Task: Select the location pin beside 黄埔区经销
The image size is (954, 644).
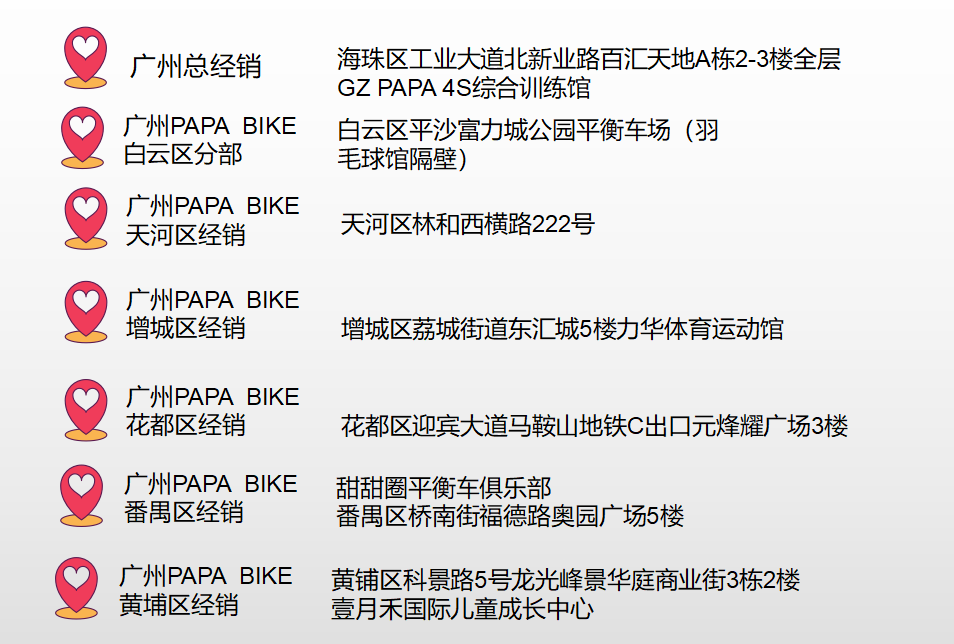Action: pyautogui.click(x=76, y=588)
